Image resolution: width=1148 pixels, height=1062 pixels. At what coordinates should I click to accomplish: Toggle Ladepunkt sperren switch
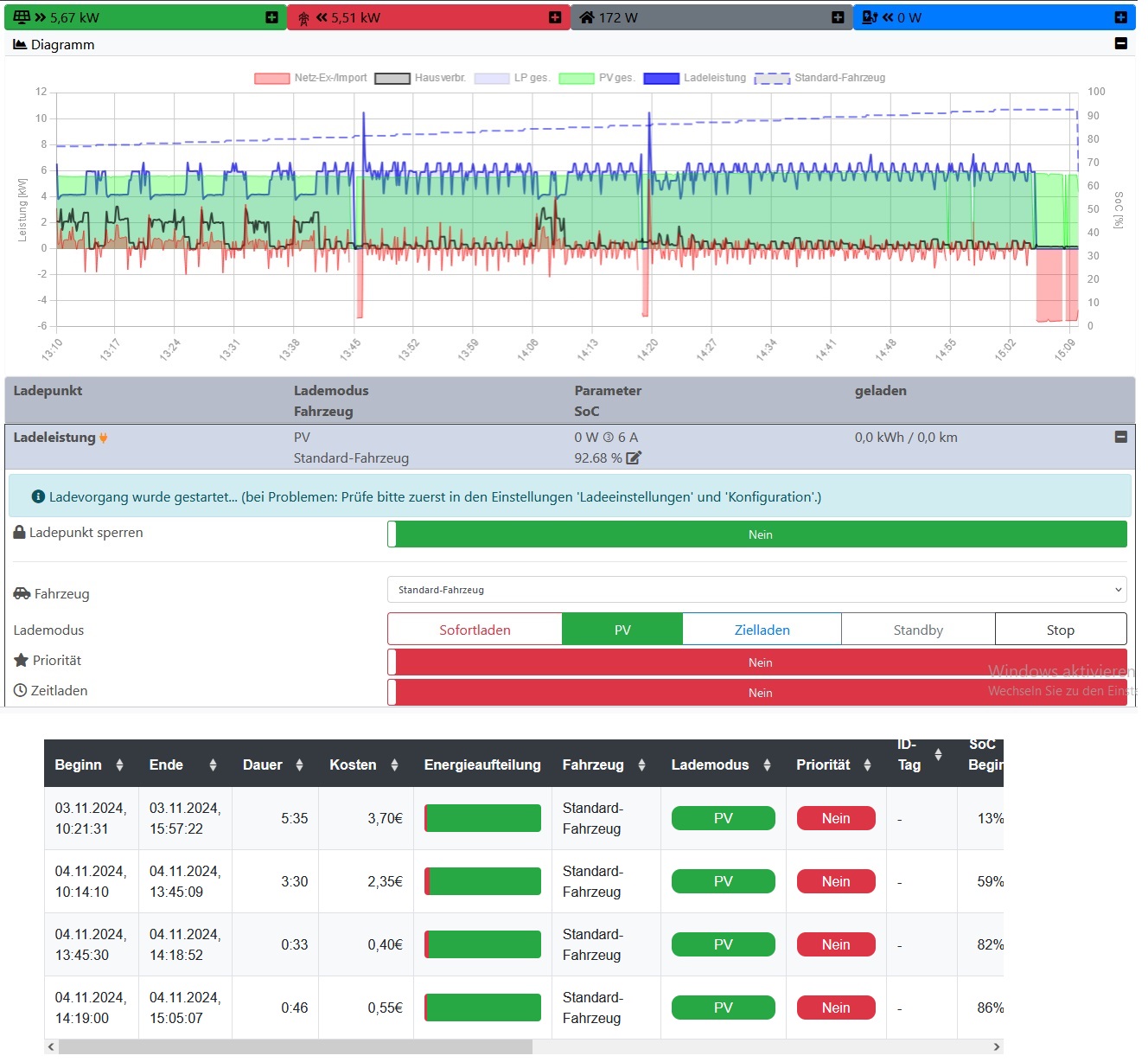pyautogui.click(x=757, y=534)
